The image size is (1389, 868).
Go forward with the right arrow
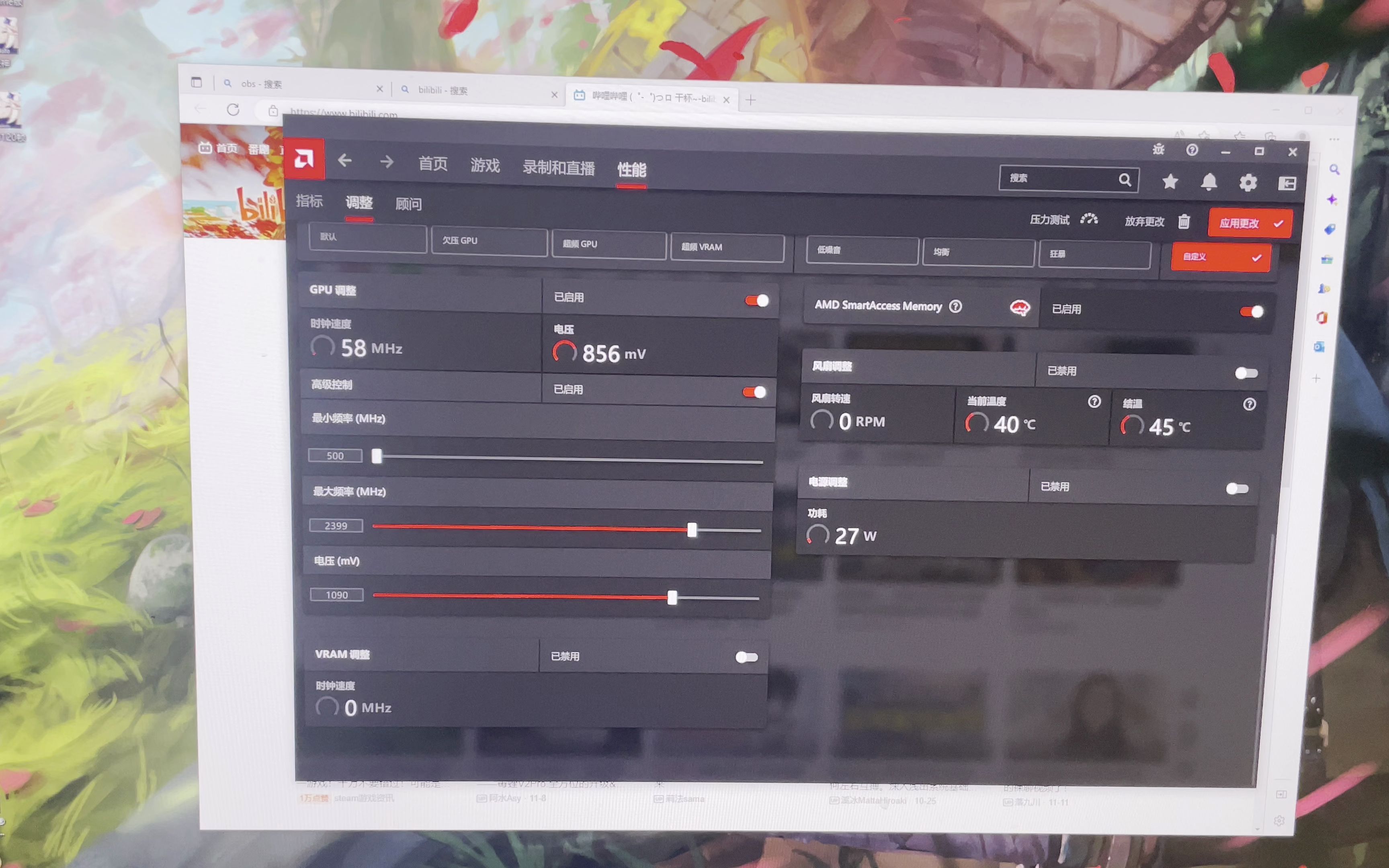point(387,162)
